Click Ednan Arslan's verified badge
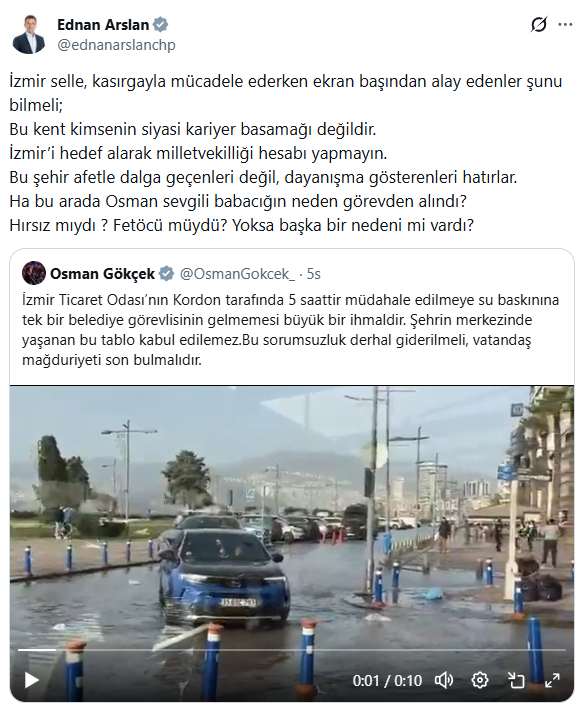The image size is (587, 714). click(160, 25)
